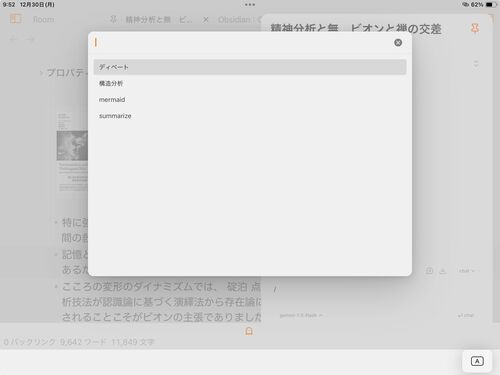Click the battery indicator in status bar
The width and height of the screenshot is (500, 375).
tap(490, 5)
